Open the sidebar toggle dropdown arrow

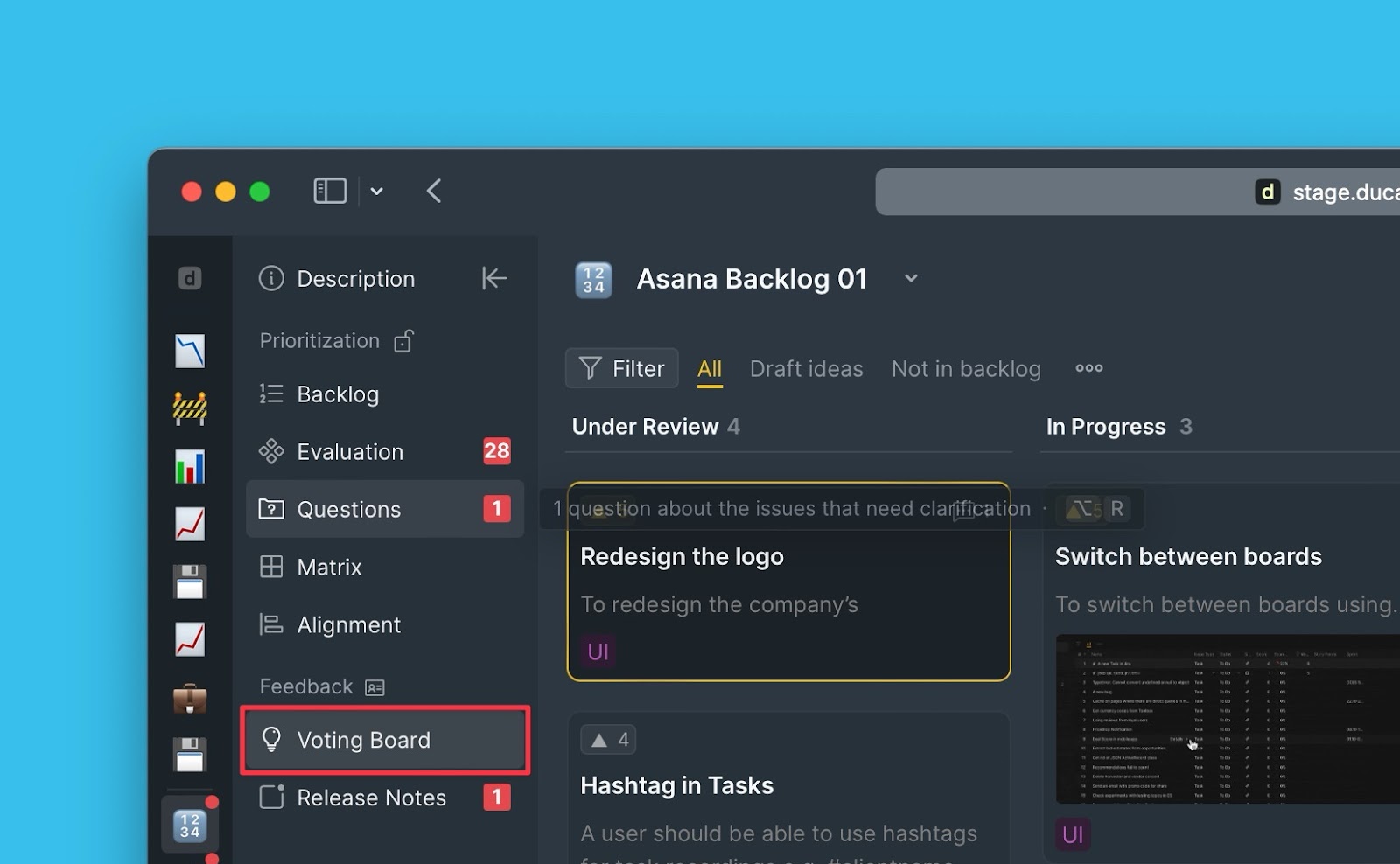coord(376,192)
